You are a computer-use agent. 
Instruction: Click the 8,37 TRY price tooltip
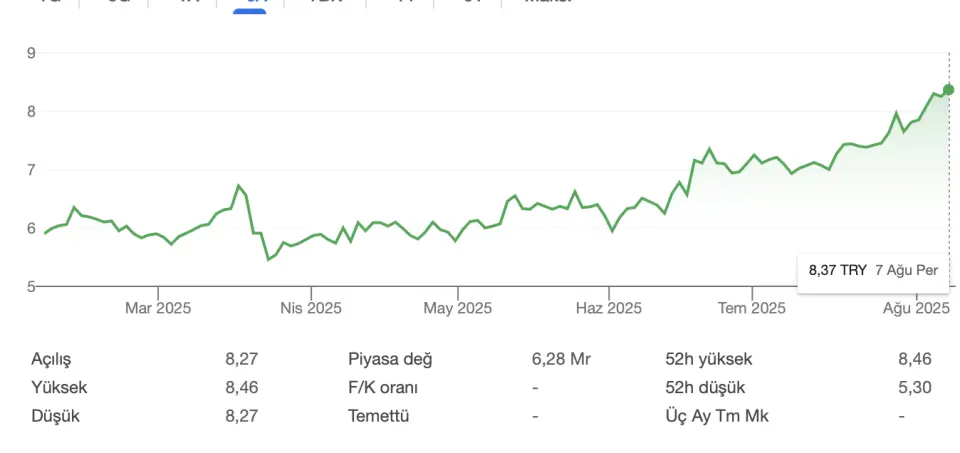[874, 271]
